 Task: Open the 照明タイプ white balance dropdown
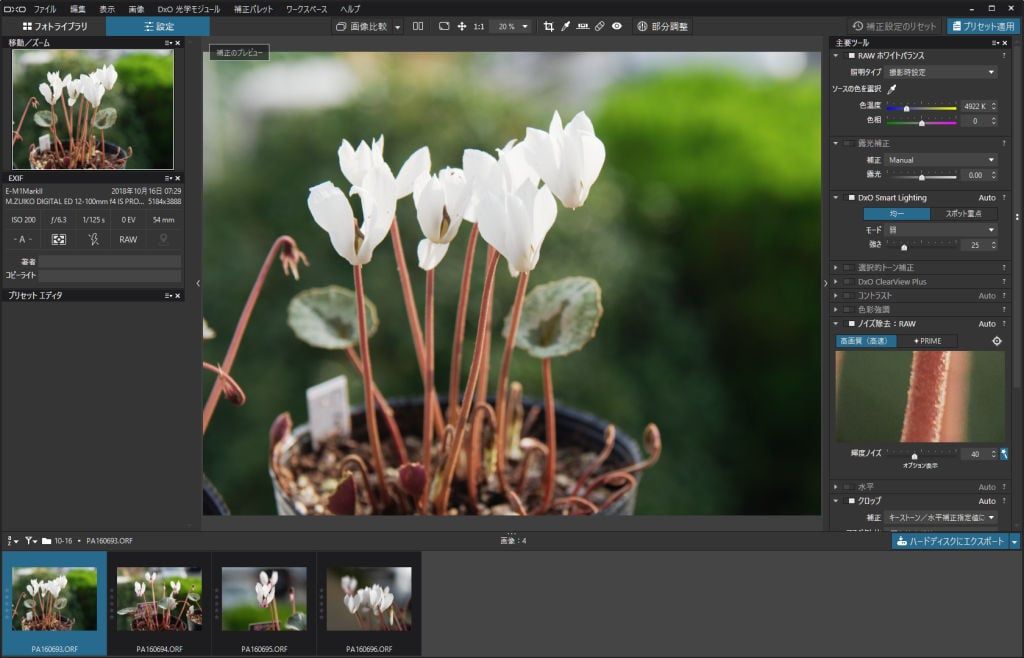tap(938, 72)
